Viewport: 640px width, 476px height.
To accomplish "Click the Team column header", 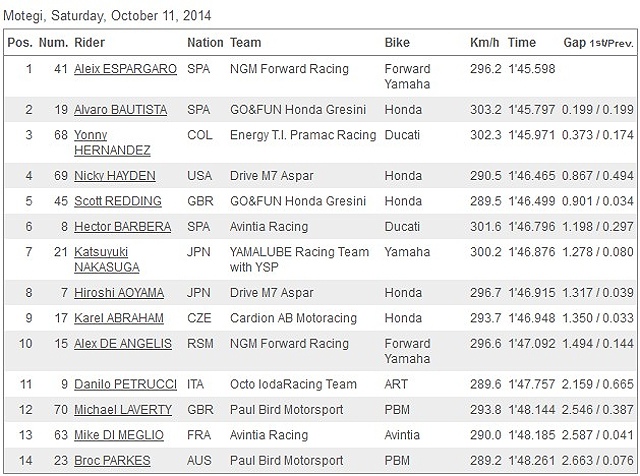I will pos(246,43).
